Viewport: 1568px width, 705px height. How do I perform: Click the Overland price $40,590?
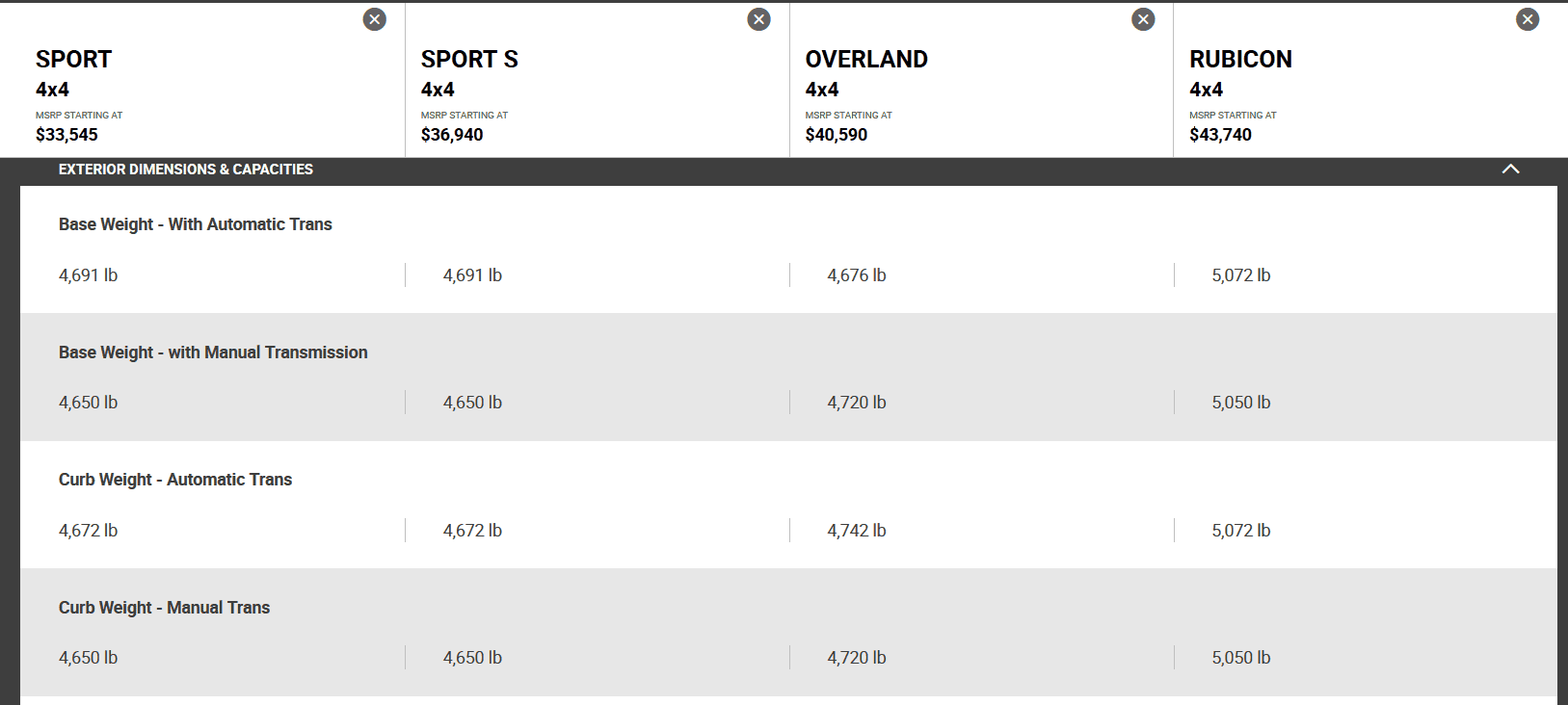tap(837, 135)
